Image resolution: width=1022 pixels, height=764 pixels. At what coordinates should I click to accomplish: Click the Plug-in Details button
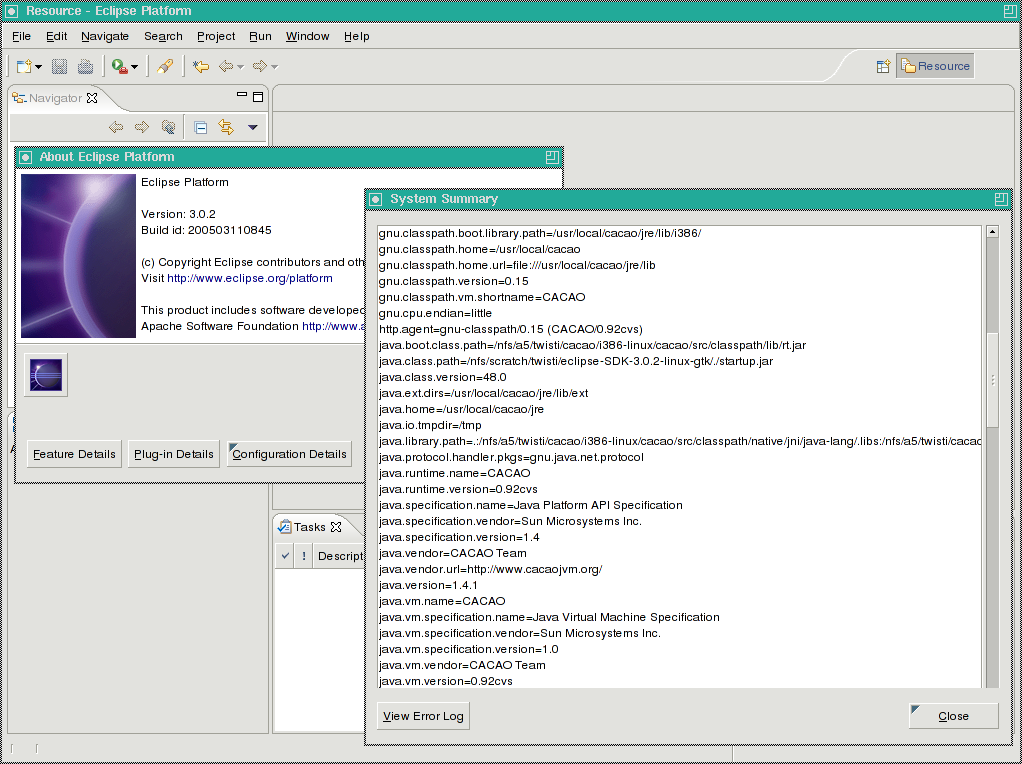click(174, 454)
